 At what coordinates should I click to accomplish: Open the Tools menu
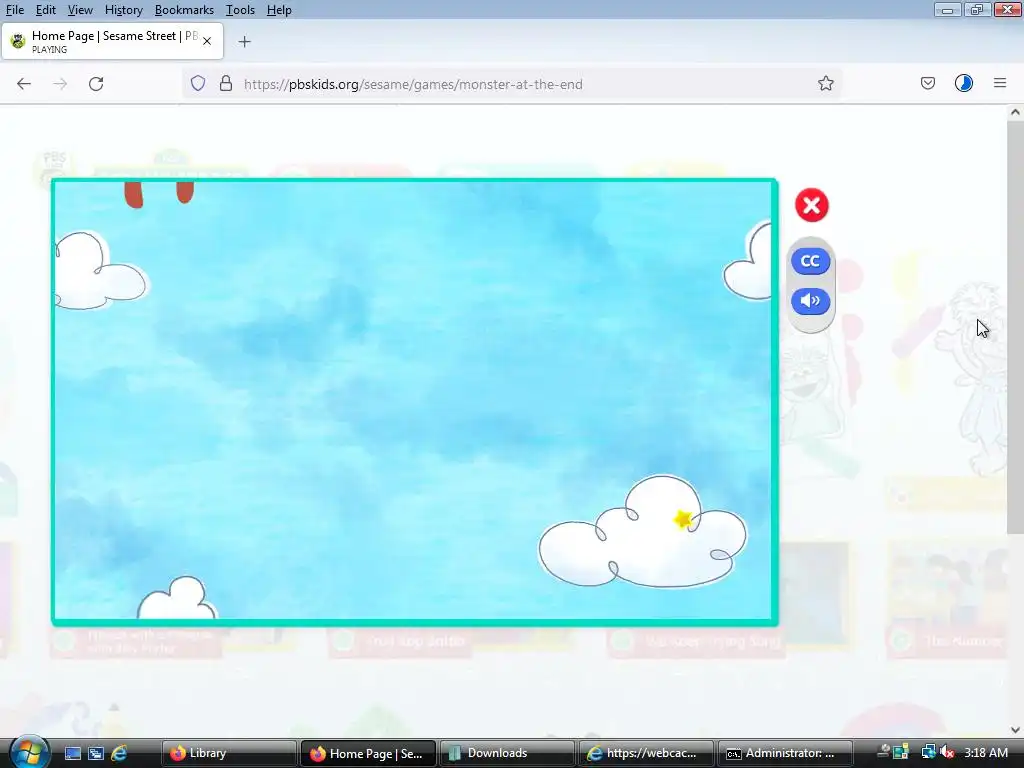click(240, 10)
